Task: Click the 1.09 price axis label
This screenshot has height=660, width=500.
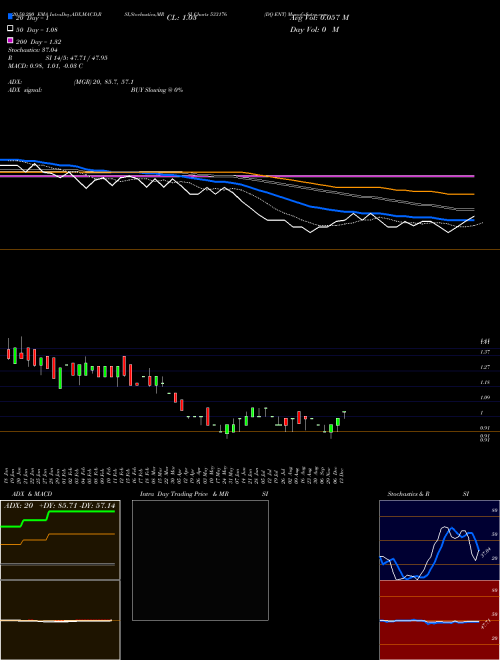Action: 485,398
